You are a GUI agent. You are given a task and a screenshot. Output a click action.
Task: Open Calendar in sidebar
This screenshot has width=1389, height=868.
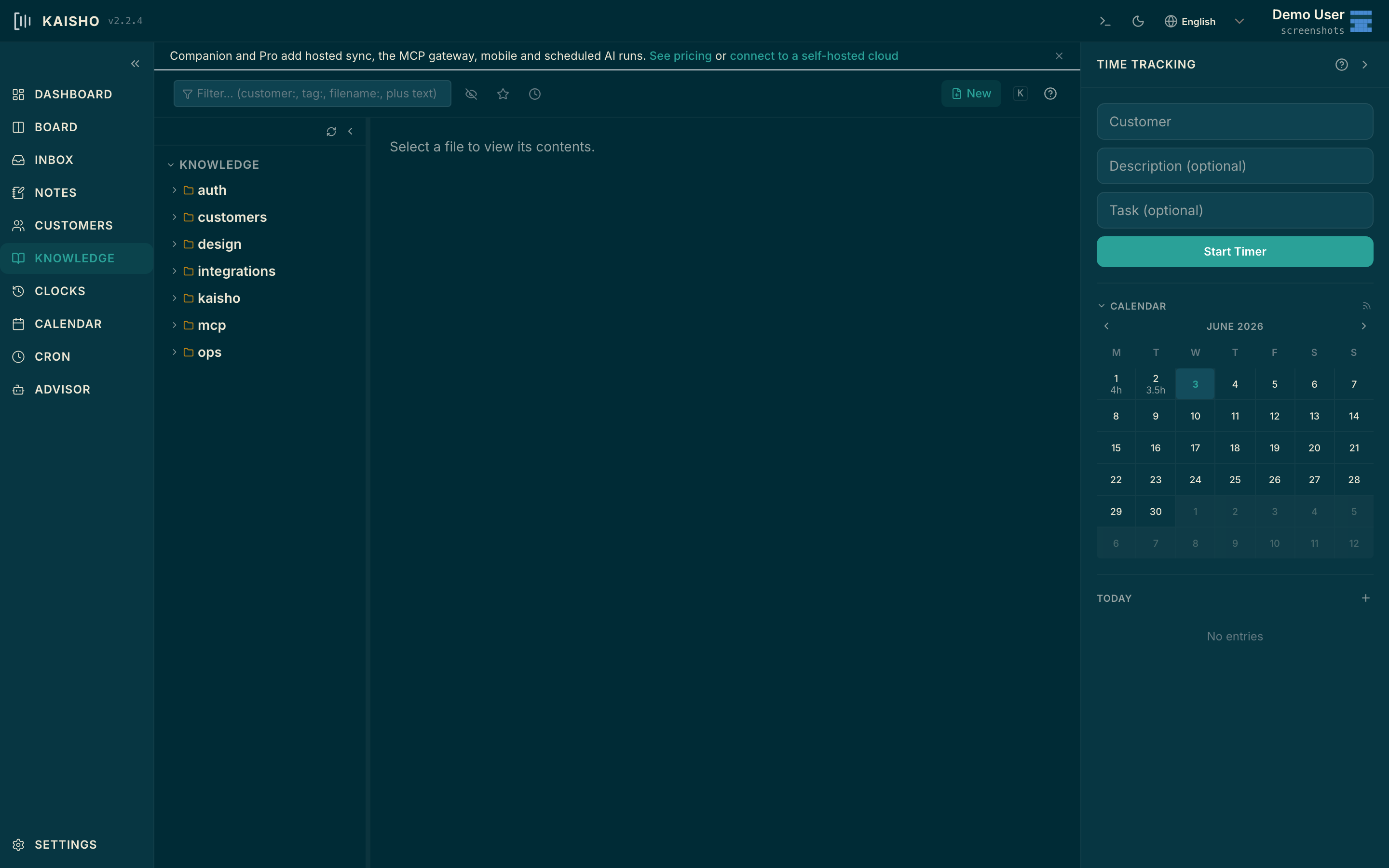[x=77, y=324]
